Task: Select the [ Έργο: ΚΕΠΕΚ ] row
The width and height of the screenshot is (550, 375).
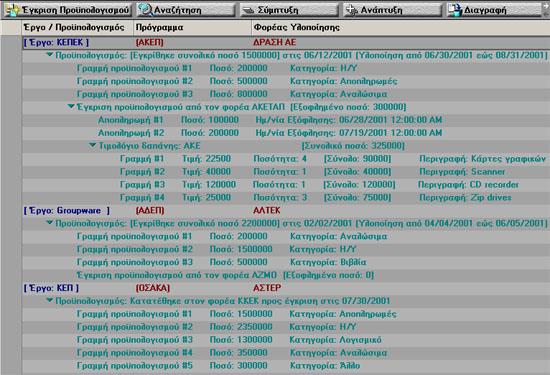Action: pyautogui.click(x=286, y=42)
